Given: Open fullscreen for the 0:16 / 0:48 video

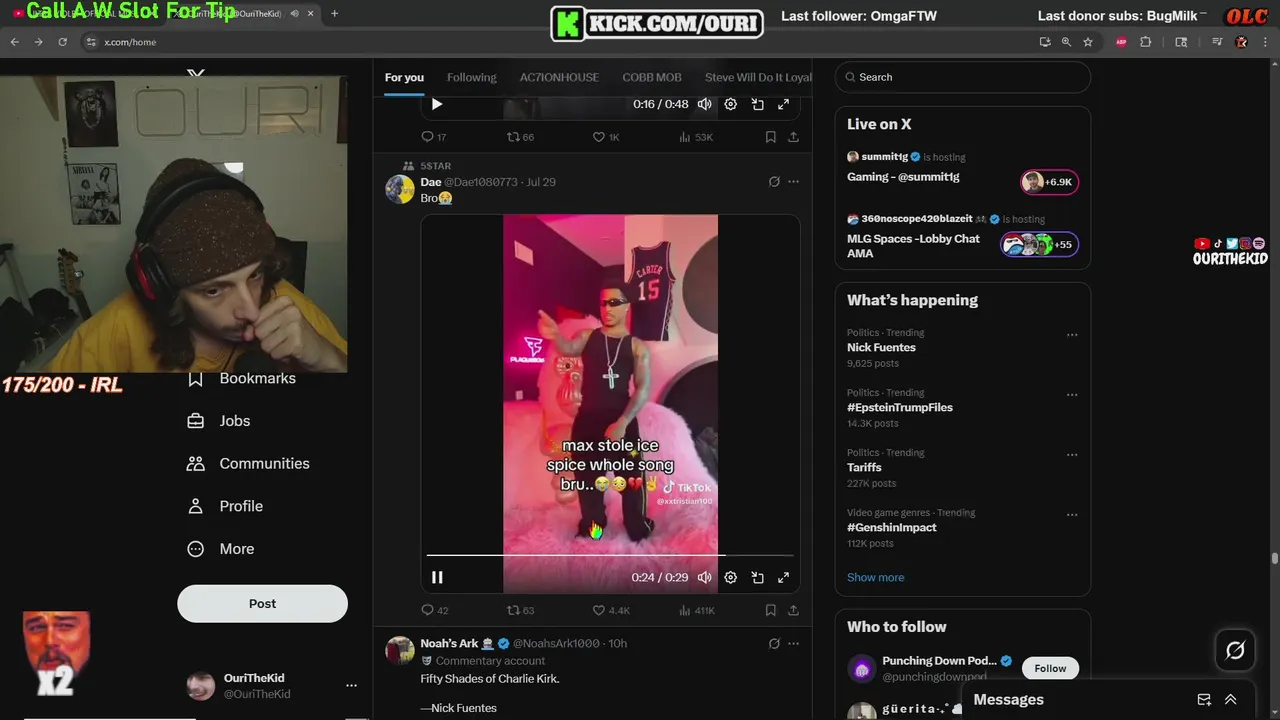Looking at the screenshot, I should coord(784,104).
